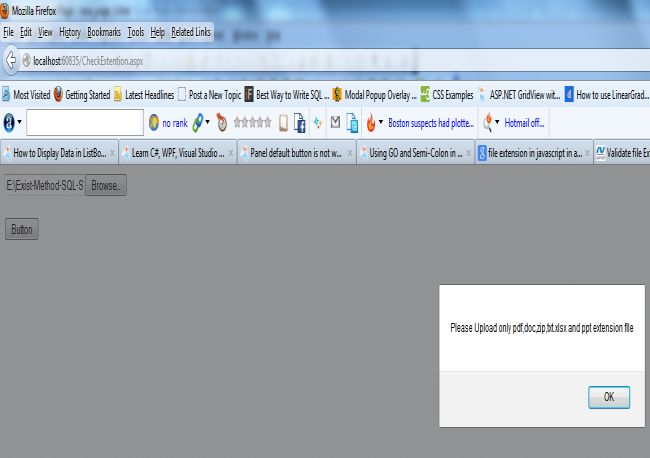Click the red Wayback clock icon
Viewport: 650px width, 458px height.
222,123
